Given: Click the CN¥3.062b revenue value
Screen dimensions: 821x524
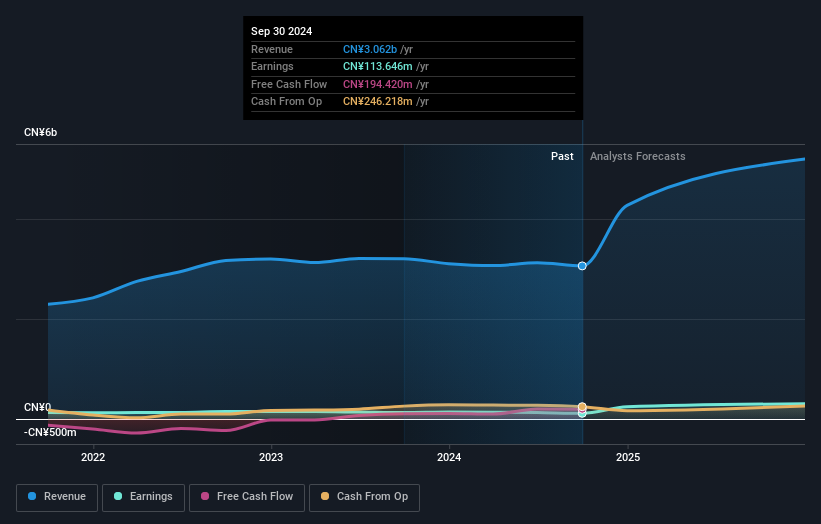Looking at the screenshot, I should point(370,49).
